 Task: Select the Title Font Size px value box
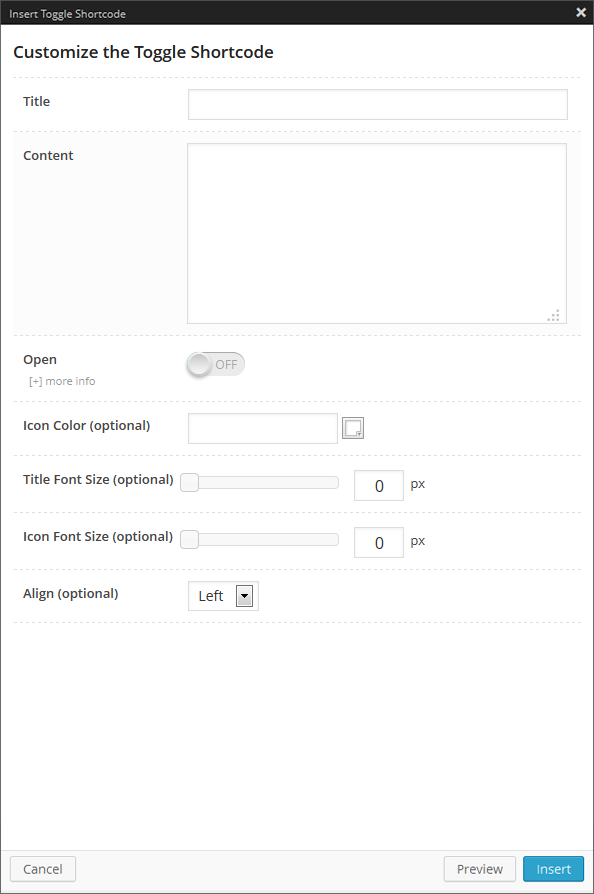click(379, 486)
